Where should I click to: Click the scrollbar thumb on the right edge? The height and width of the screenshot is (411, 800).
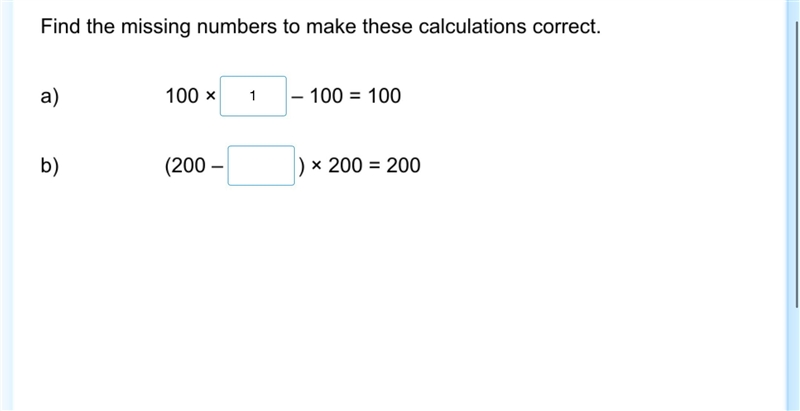point(797,166)
